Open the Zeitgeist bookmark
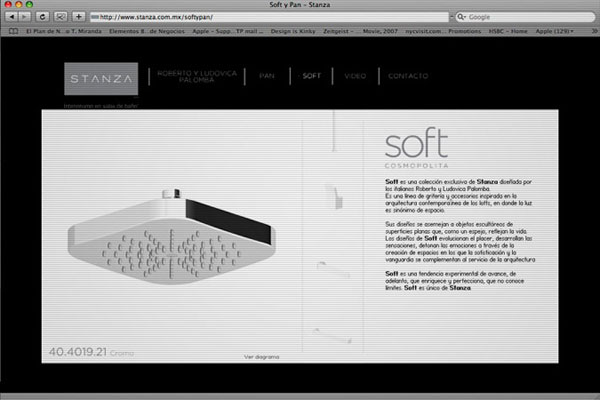Screen dimensions: 600x400 [338, 31]
